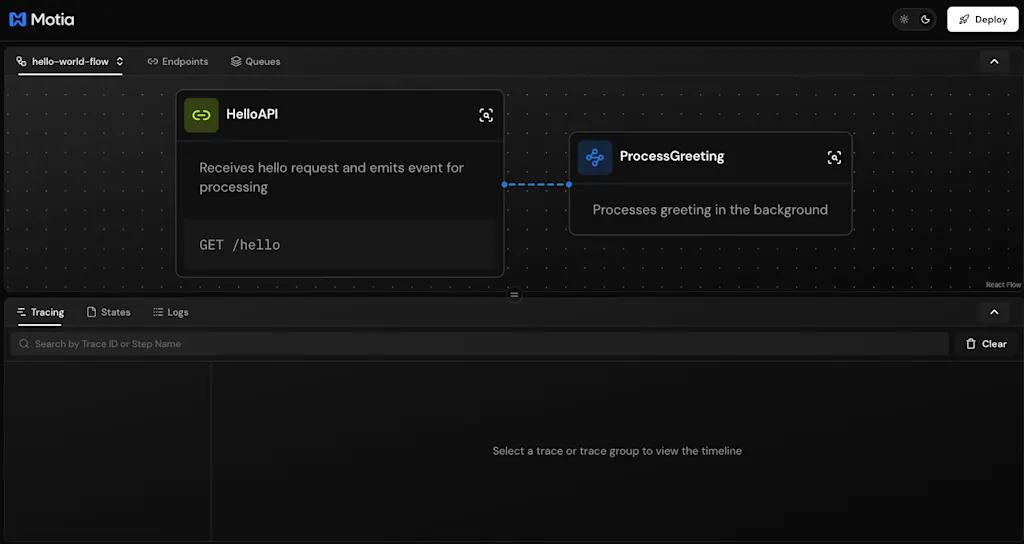
Task: Switch to dark theme moon toggle
Action: pyautogui.click(x=925, y=20)
